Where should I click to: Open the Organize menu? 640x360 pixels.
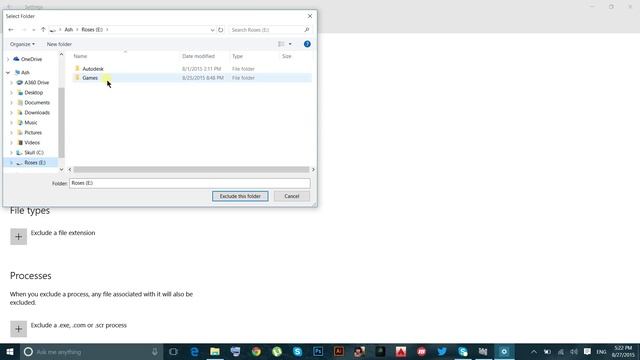(22, 44)
